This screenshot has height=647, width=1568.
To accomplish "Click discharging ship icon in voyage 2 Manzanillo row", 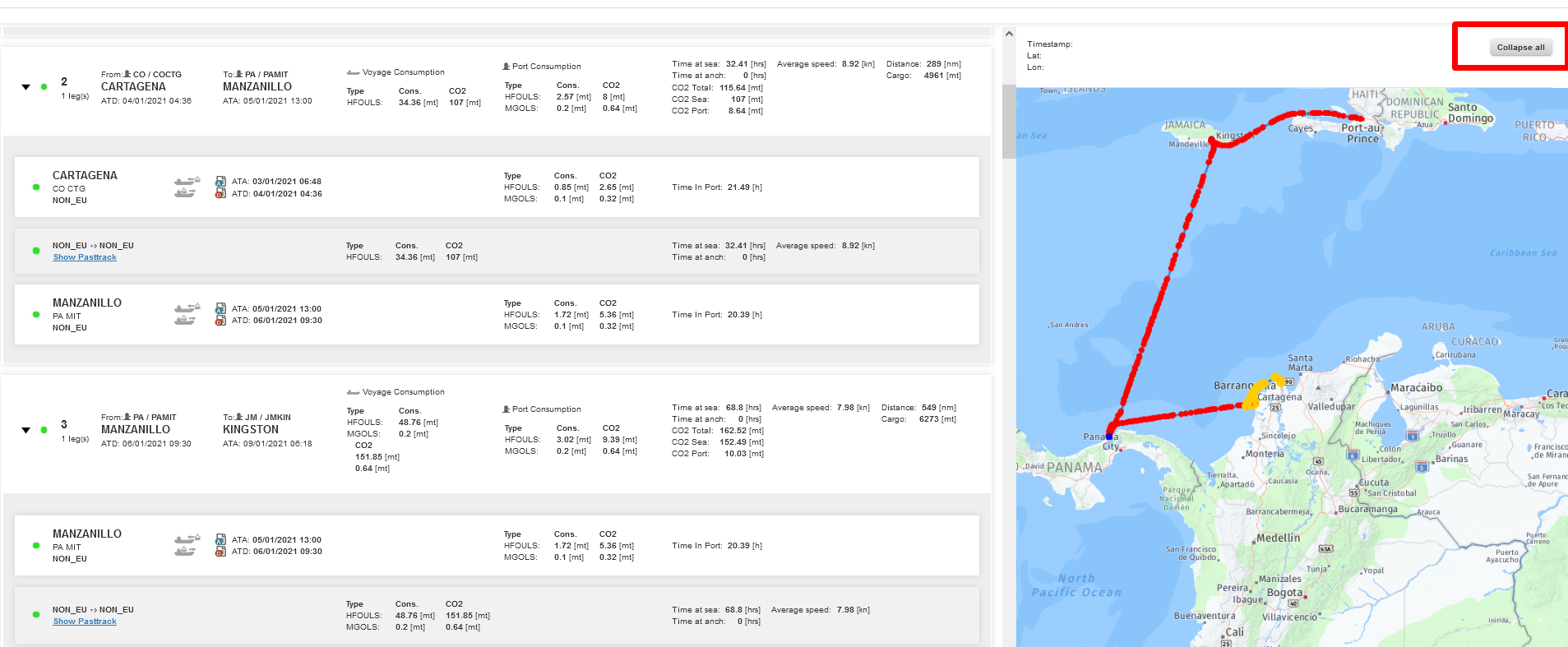I will [x=185, y=320].
